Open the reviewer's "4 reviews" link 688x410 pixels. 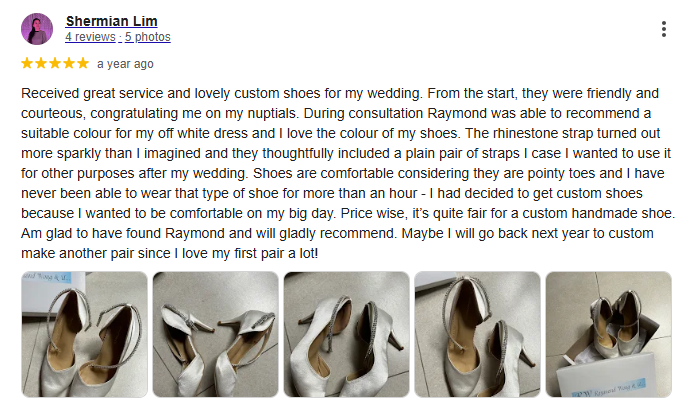tap(90, 37)
